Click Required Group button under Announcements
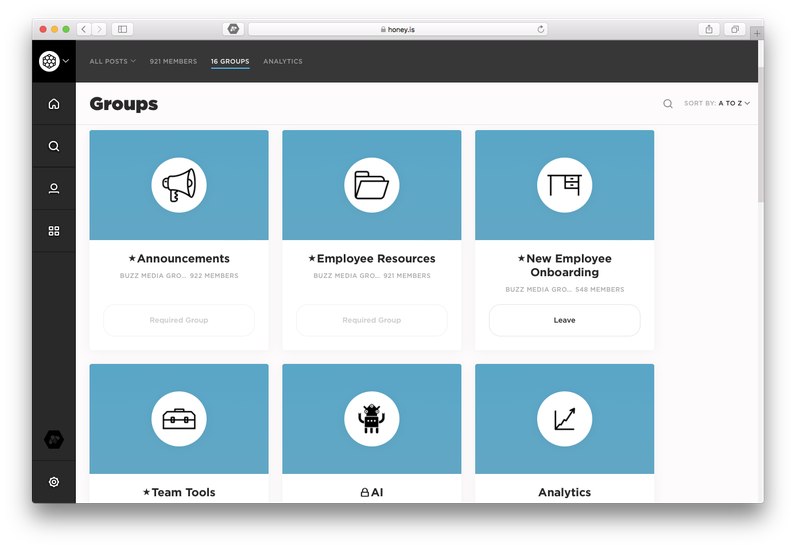Viewport: 796px width, 549px height. click(179, 320)
